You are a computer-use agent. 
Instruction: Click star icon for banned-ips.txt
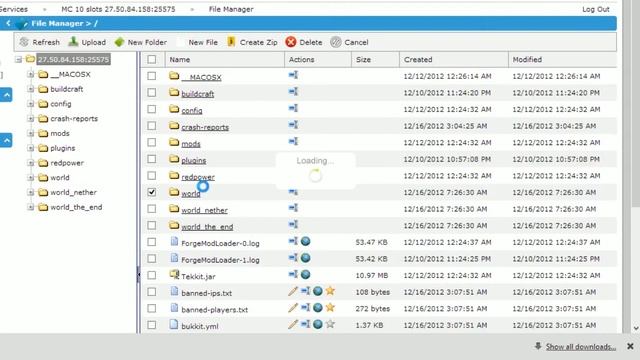point(330,291)
